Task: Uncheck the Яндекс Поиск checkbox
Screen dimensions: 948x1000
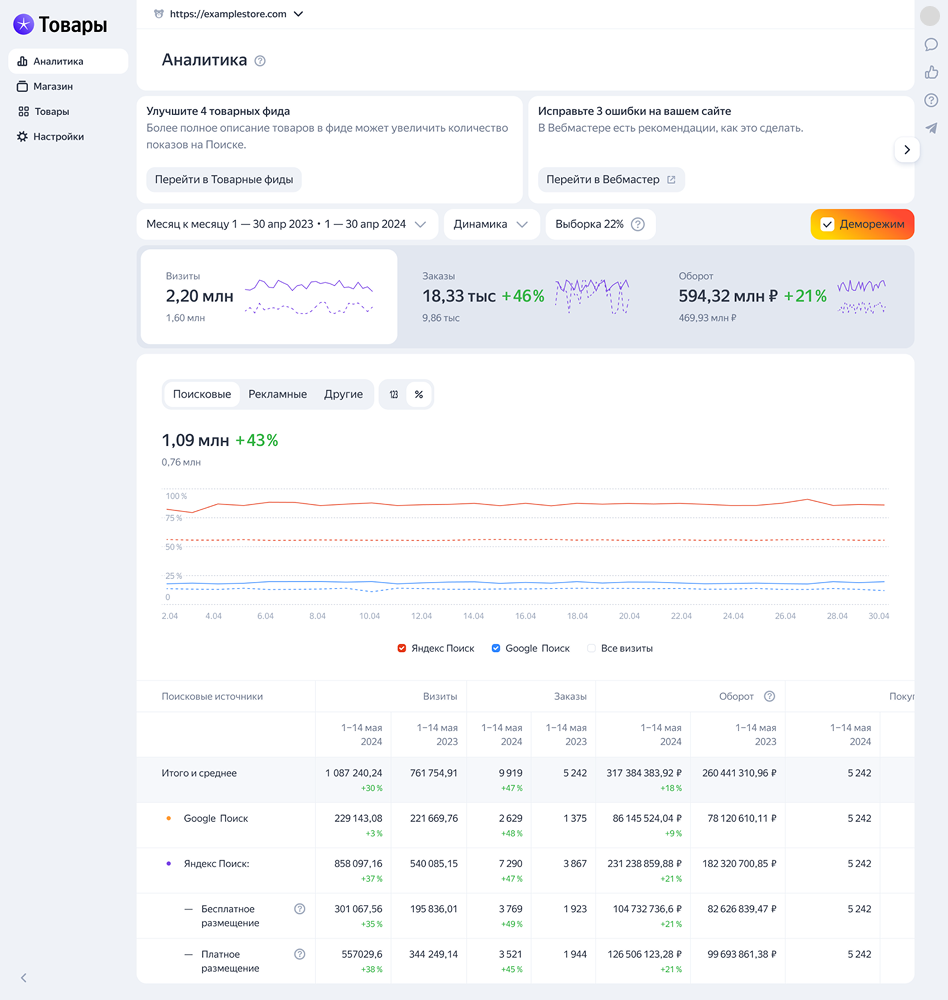Action: (403, 648)
